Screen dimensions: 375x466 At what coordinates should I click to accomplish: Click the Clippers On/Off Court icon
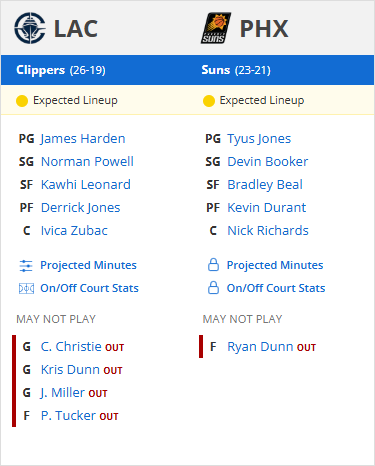pos(26,288)
